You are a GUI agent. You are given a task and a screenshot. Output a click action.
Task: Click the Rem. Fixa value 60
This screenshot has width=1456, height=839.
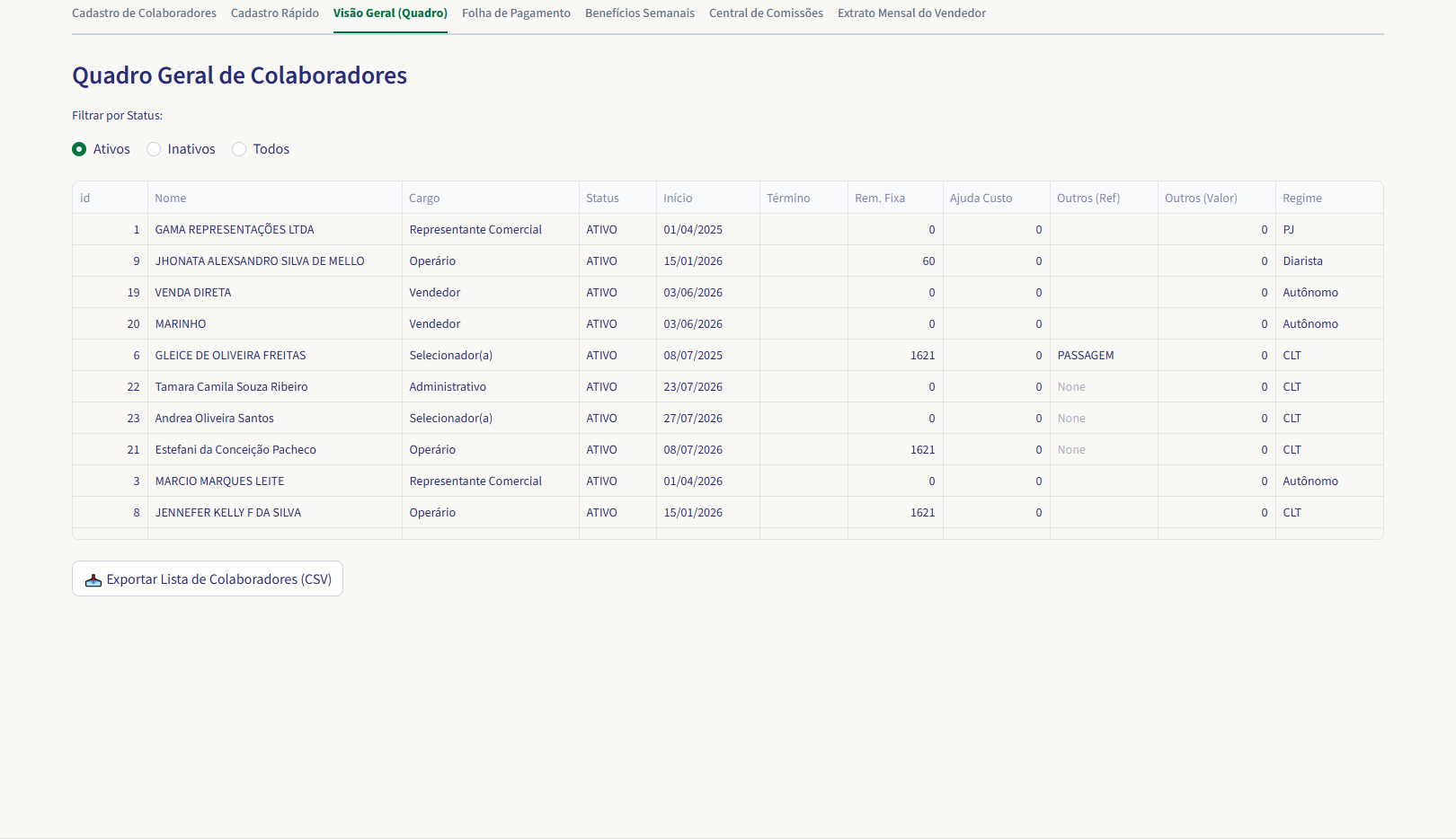click(896, 261)
